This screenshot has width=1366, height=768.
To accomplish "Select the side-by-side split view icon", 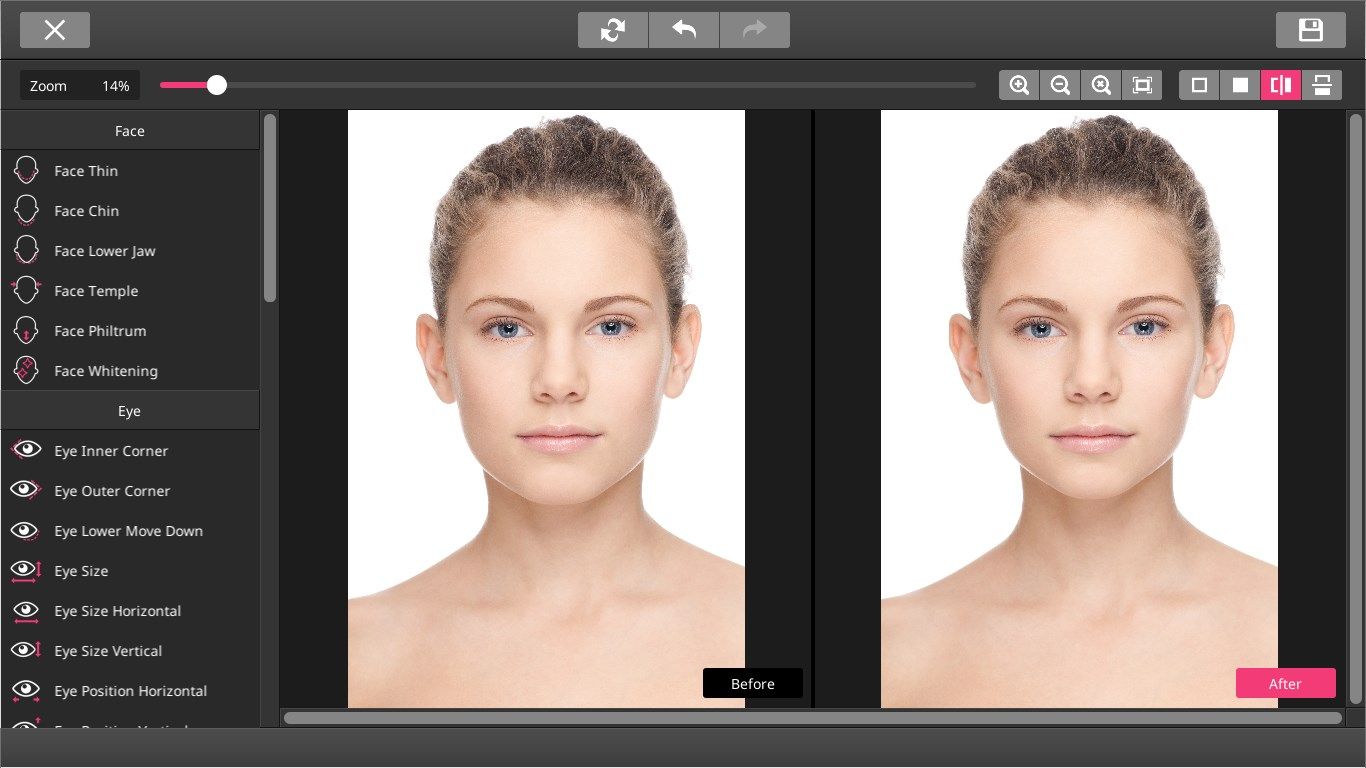I will tap(1281, 85).
